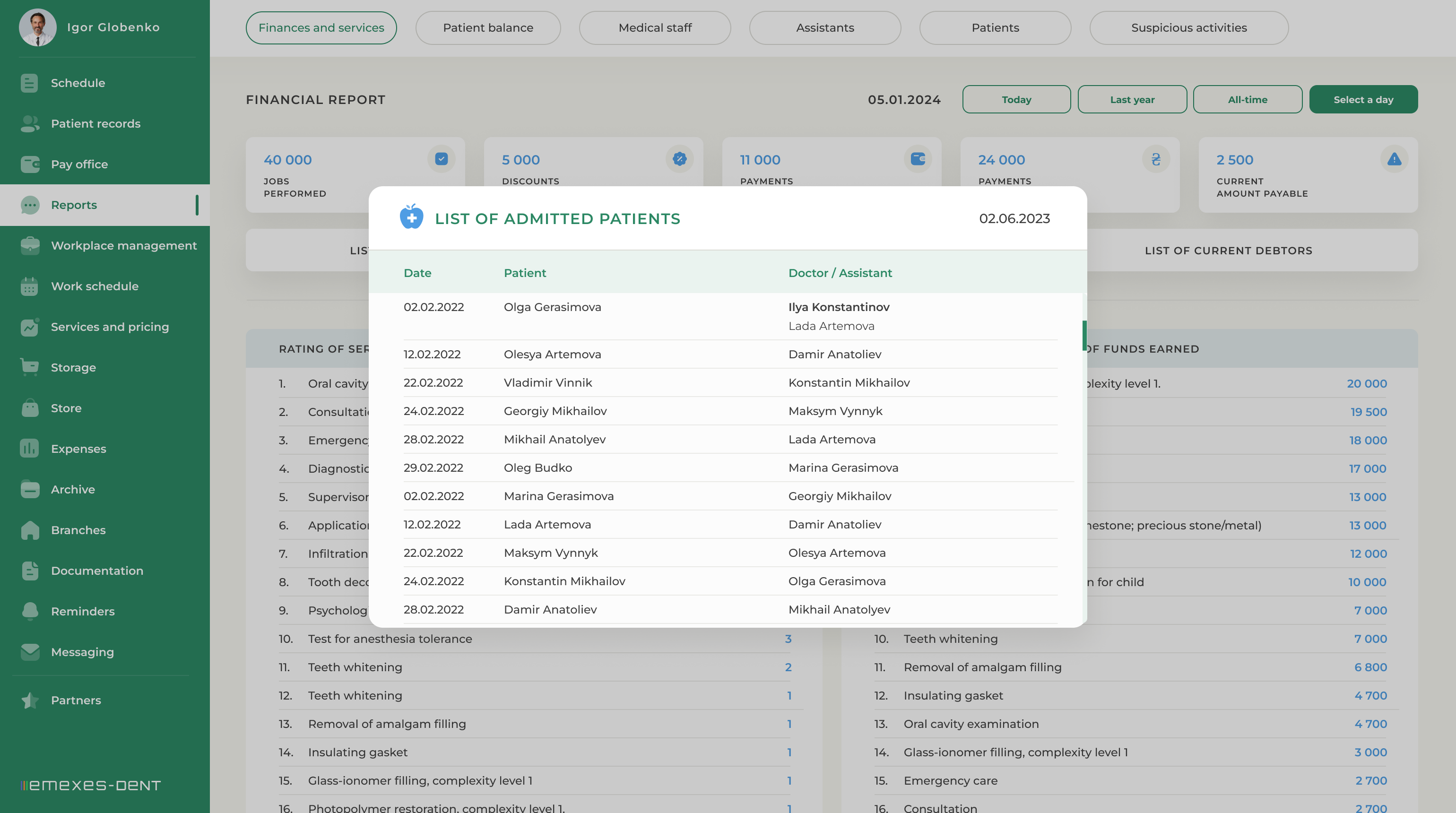
Task: Click the Storage cart icon
Action: point(29,367)
